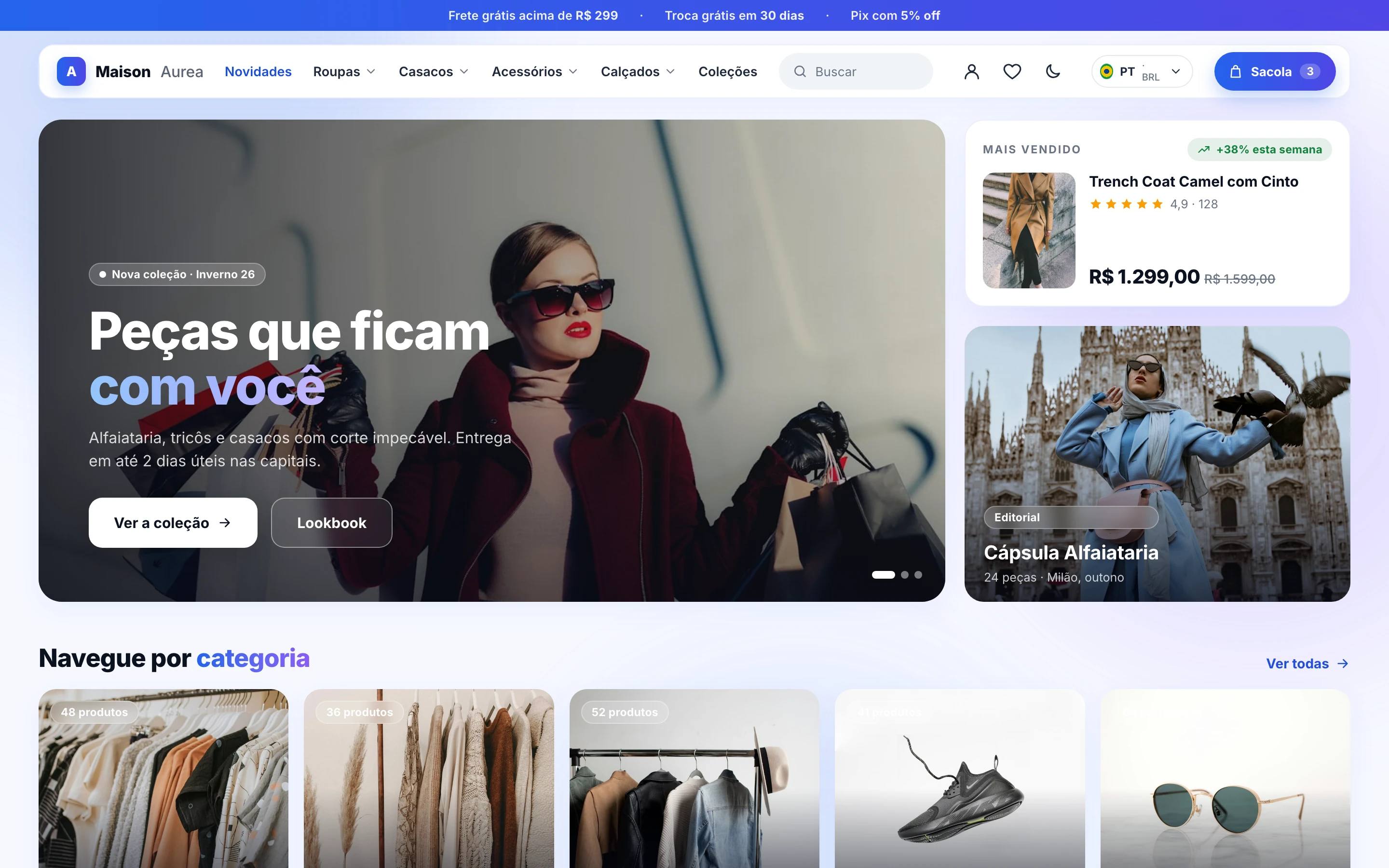The width and height of the screenshot is (1389, 868).
Task: Click the Maison Aurea logo badge
Action: pyautogui.click(x=71, y=72)
